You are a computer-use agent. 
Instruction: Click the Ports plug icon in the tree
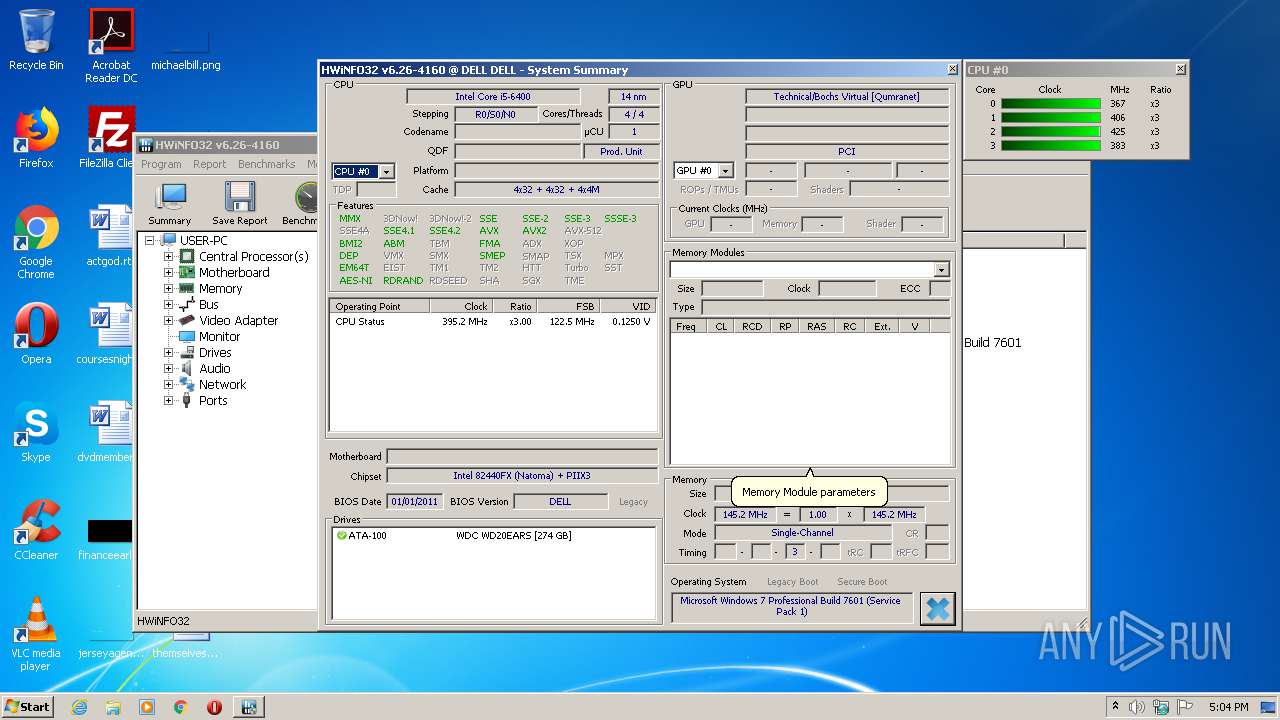(x=186, y=401)
